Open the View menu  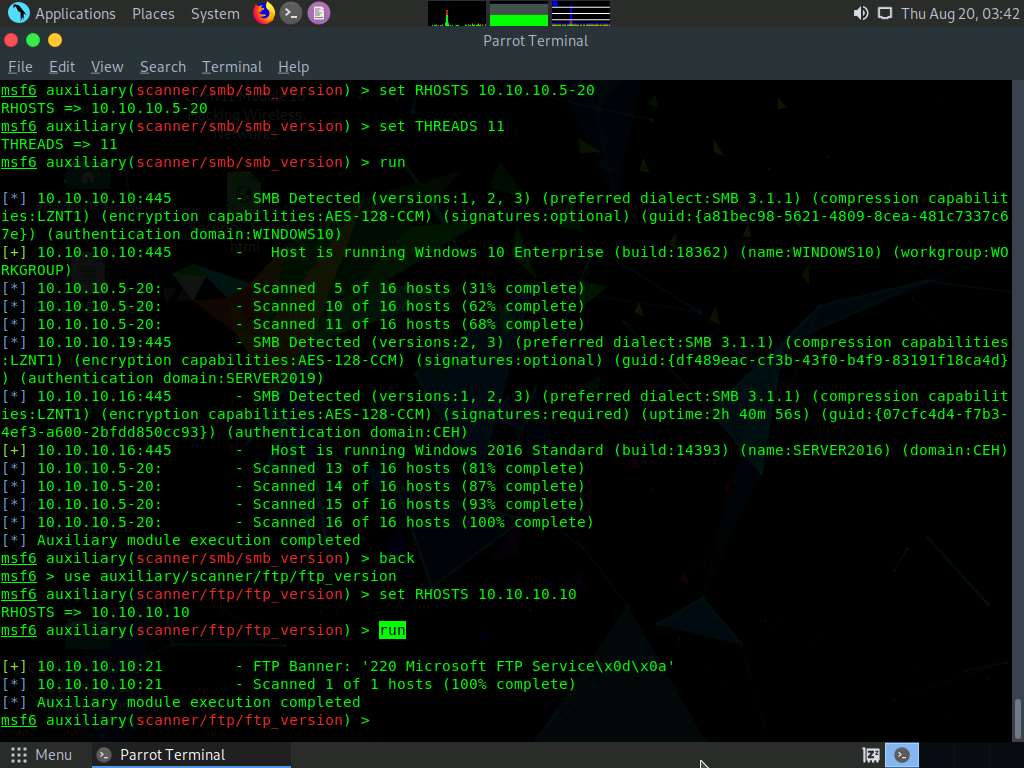pos(107,67)
